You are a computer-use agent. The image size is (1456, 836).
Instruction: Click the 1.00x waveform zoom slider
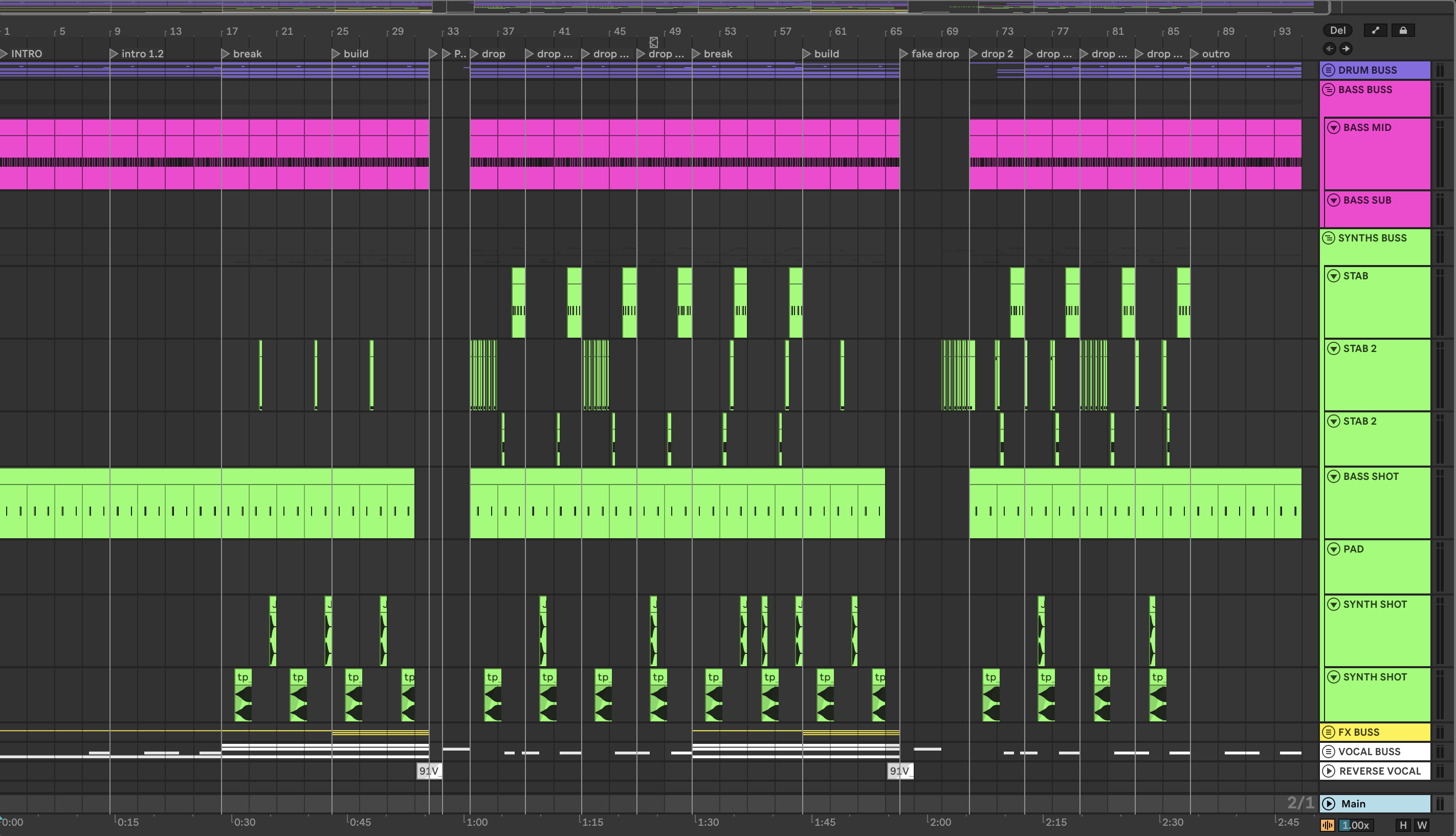1357,825
